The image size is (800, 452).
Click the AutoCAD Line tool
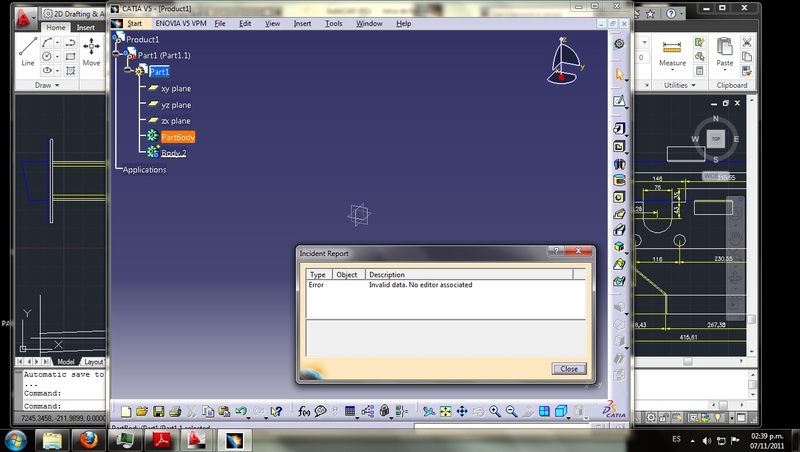point(27,50)
